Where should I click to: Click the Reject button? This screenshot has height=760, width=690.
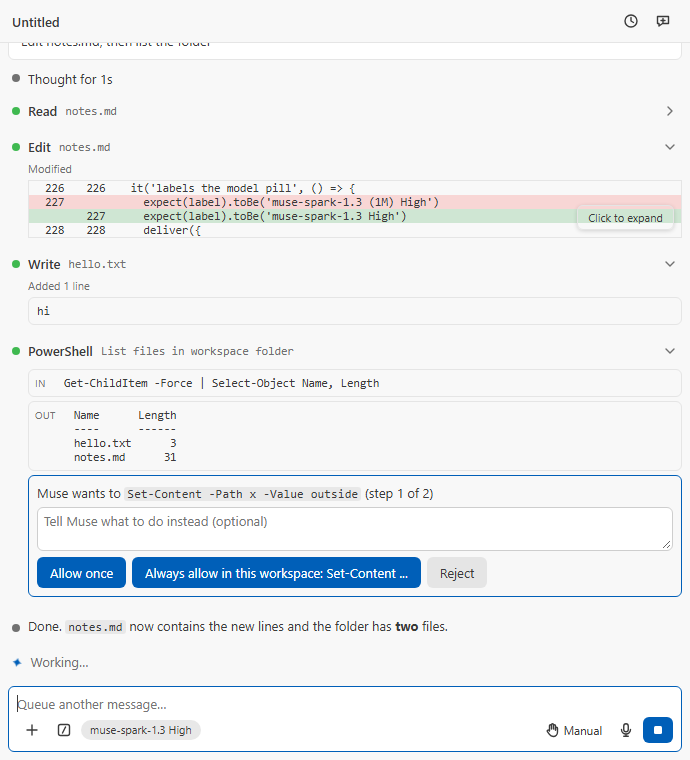click(x=456, y=573)
